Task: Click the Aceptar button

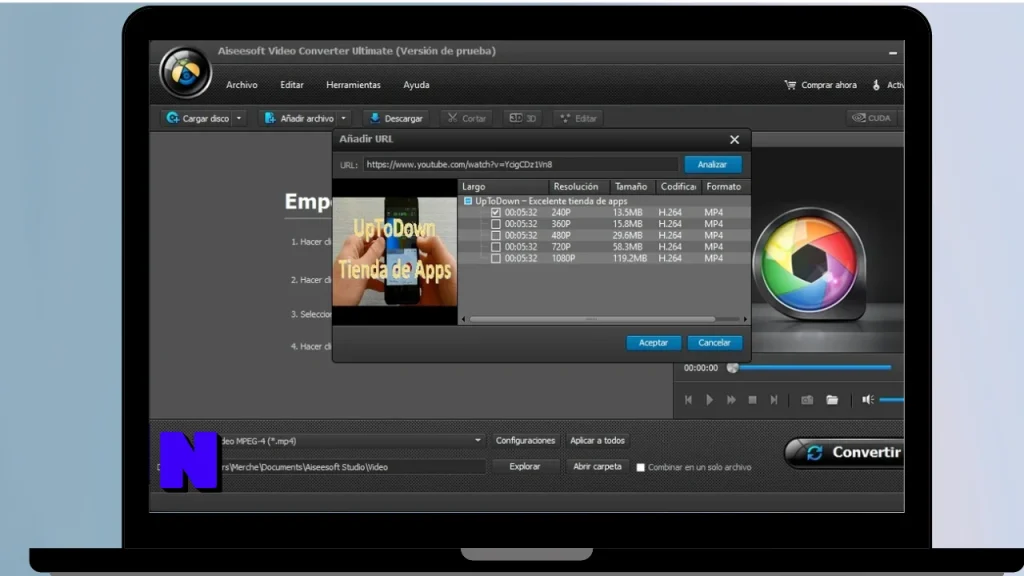Action: tap(653, 343)
